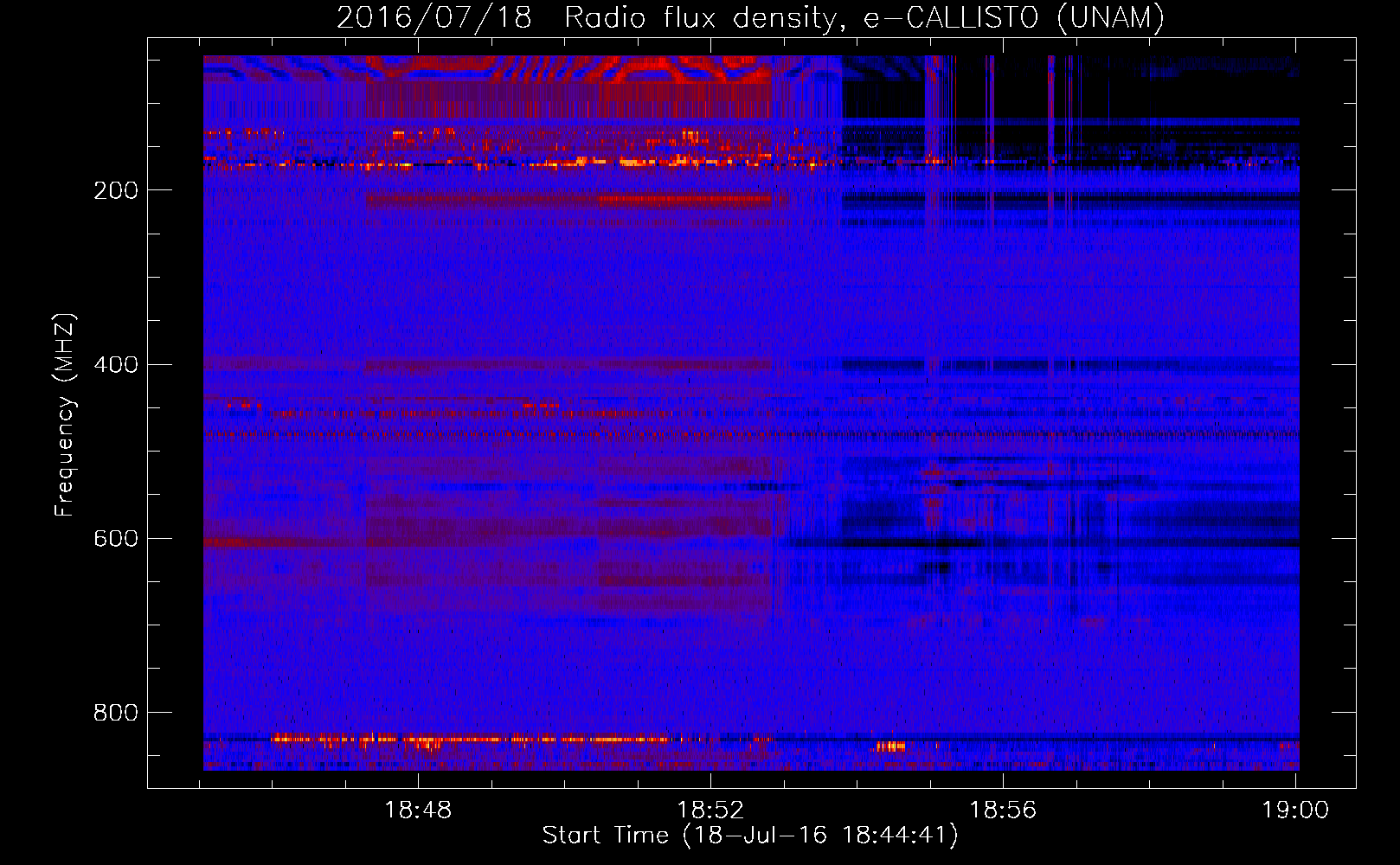Click the 'Start Time (18-Jul-16 18:44:41)' axis label
The image size is (1400, 865).
(x=750, y=836)
